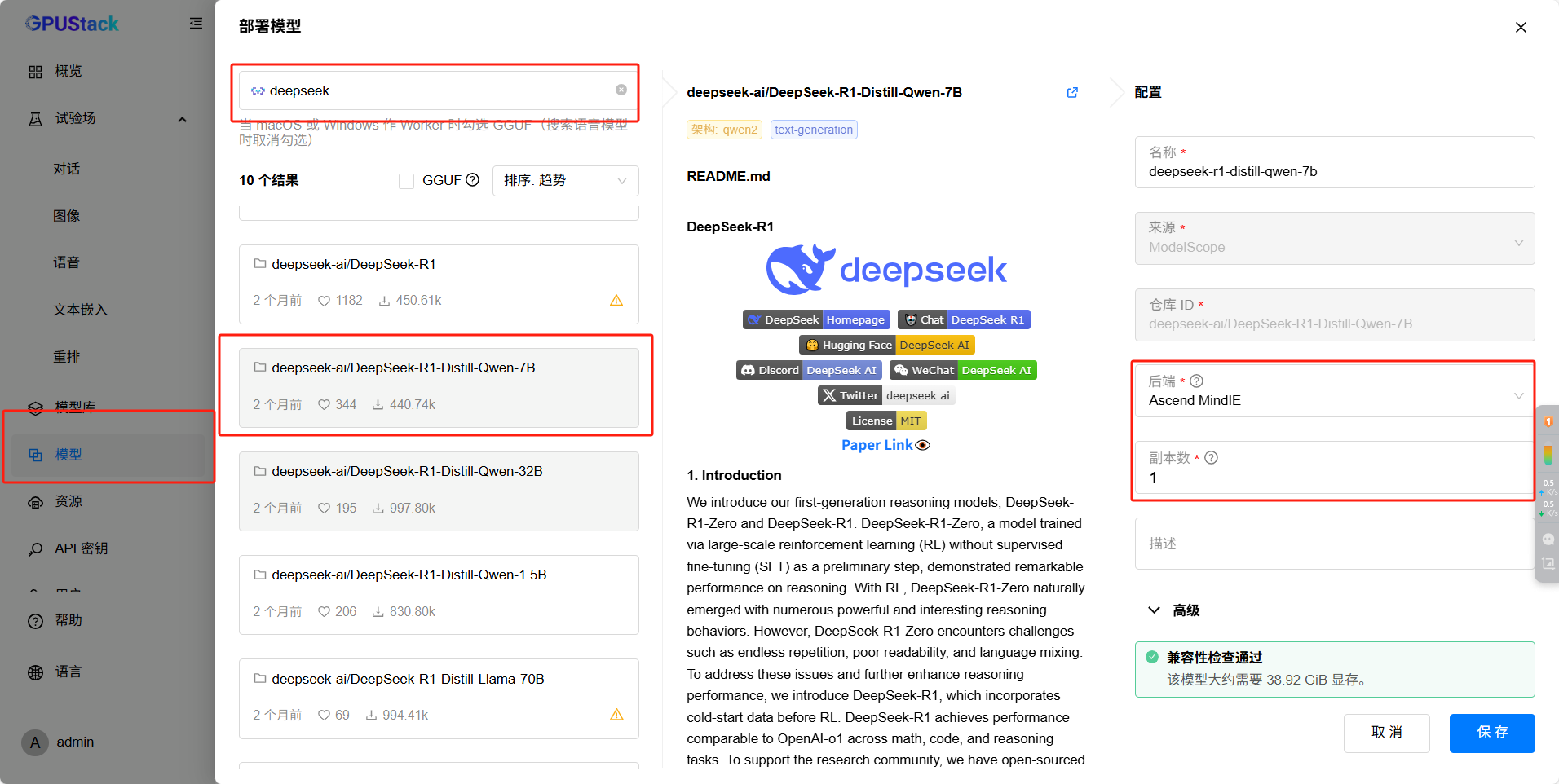
Task: Select DeepSeek-R1-Distill-Llama-70B result
Action: (439, 698)
